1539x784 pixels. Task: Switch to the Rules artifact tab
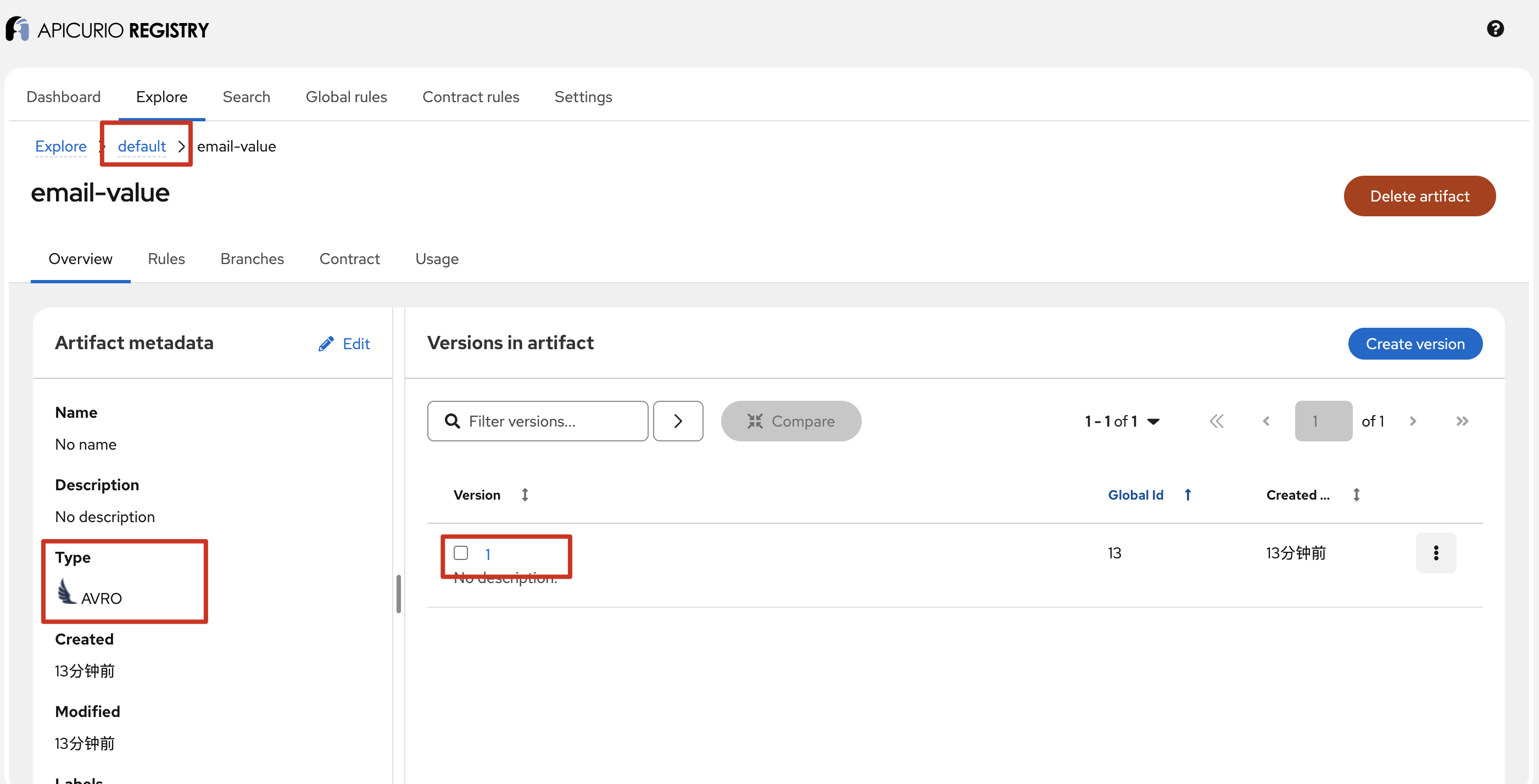click(x=166, y=259)
